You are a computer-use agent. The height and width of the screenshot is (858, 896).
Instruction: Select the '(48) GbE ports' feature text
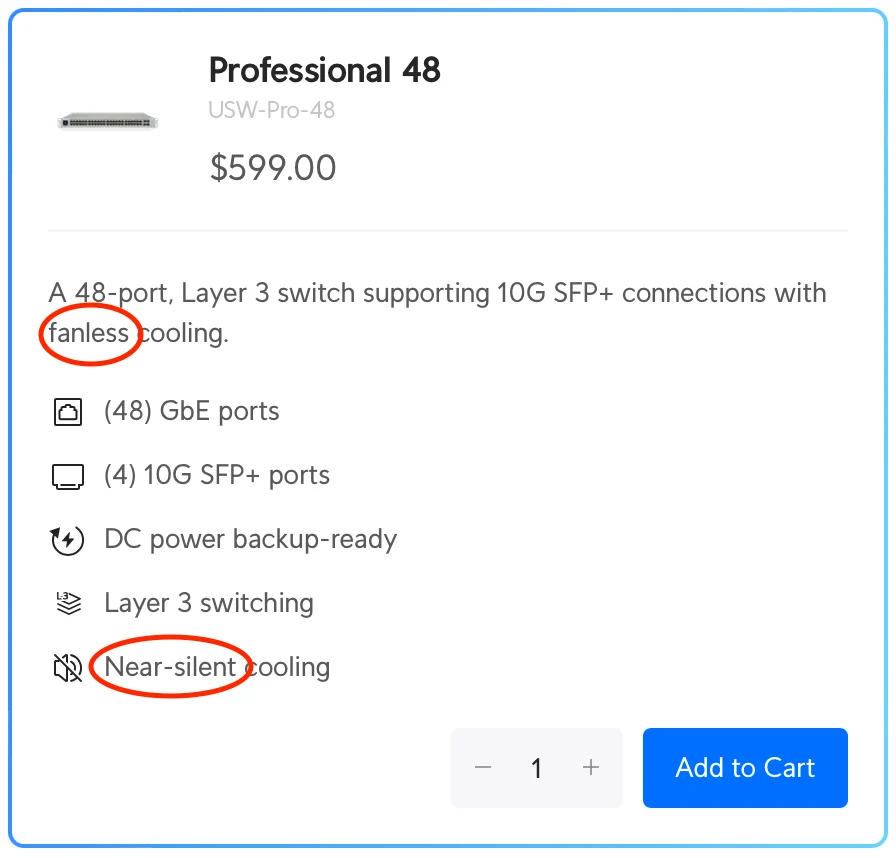(x=191, y=411)
